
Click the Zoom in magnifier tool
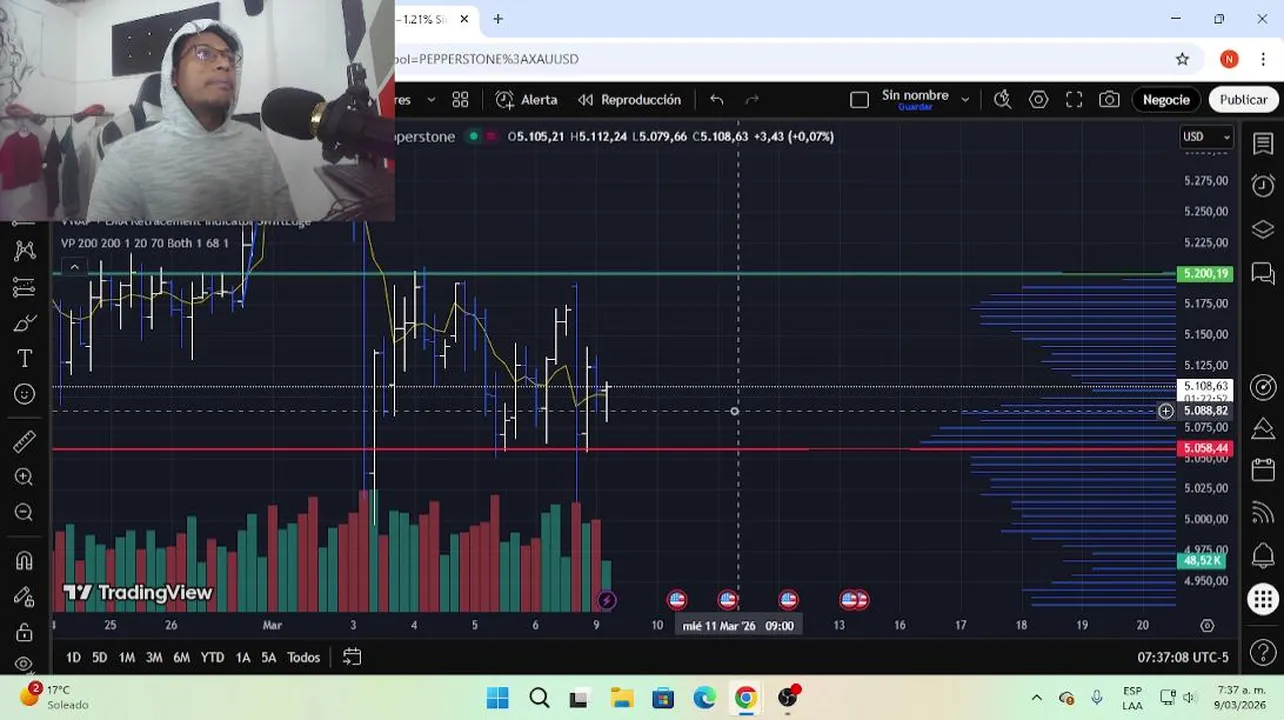coord(25,477)
